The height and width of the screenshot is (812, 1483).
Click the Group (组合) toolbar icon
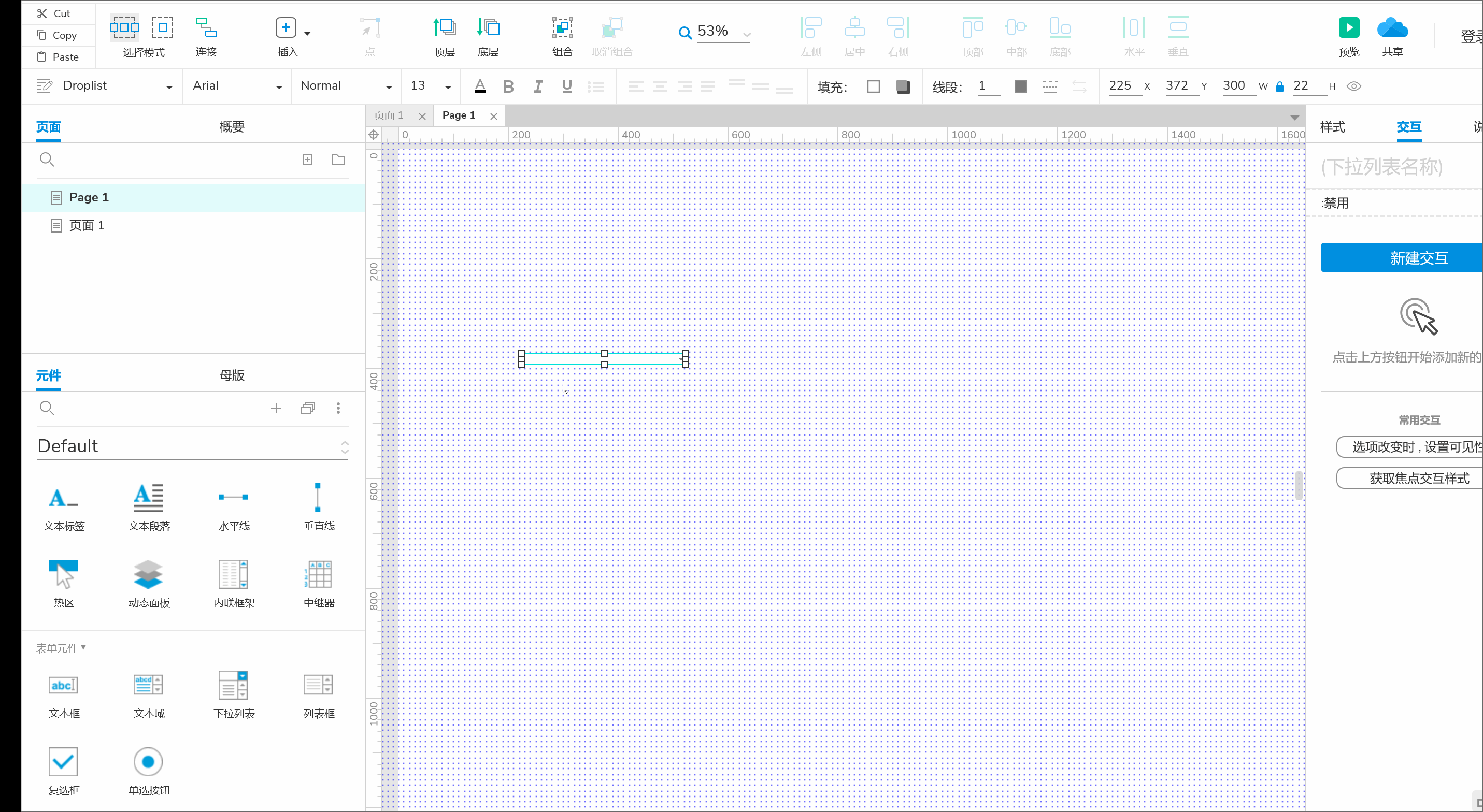click(562, 27)
